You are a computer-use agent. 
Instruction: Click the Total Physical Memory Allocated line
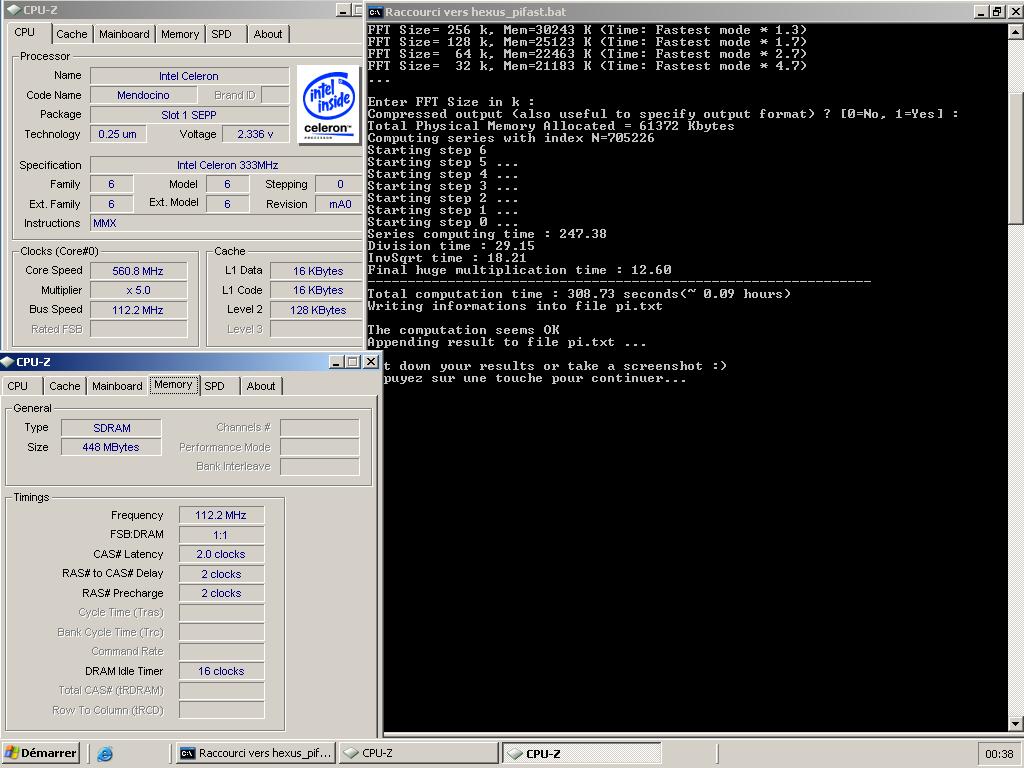click(551, 126)
